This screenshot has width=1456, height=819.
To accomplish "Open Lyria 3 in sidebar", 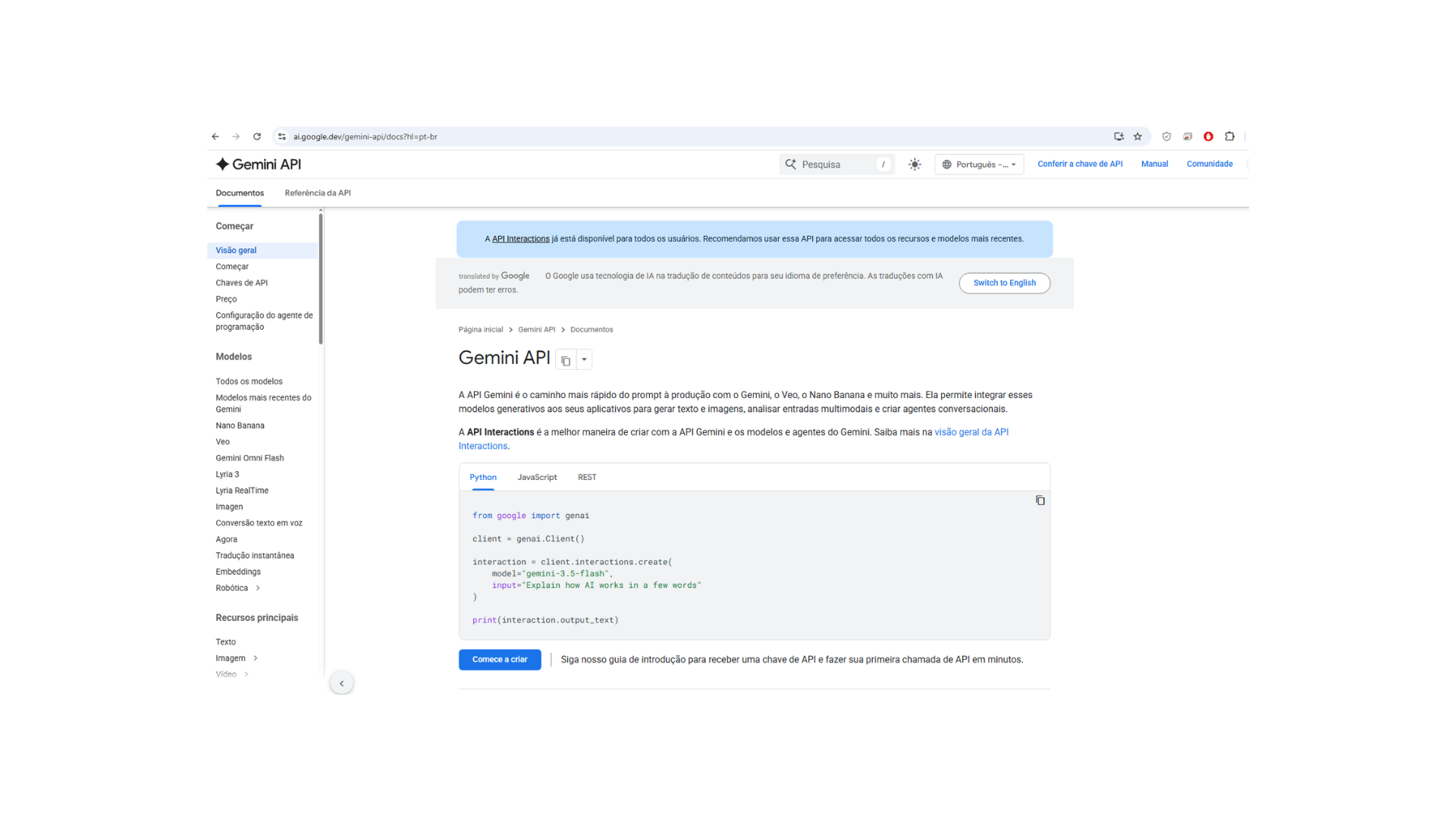I will [227, 475].
